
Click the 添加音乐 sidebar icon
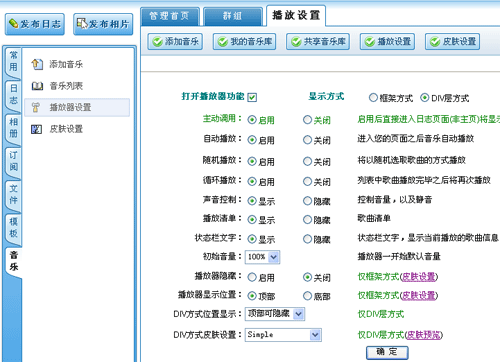point(37,64)
